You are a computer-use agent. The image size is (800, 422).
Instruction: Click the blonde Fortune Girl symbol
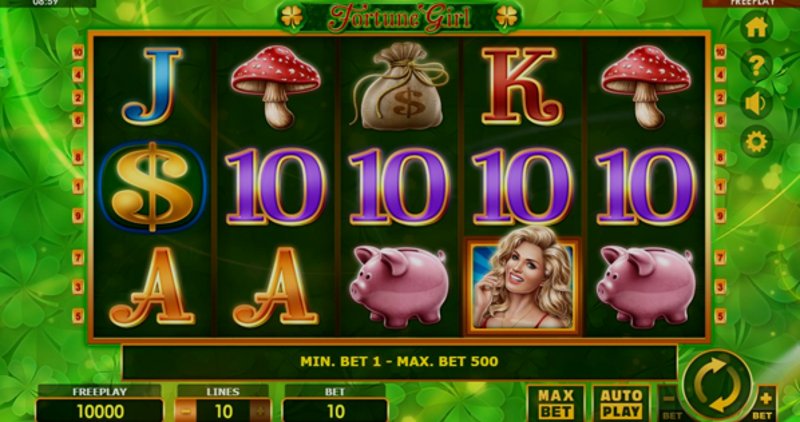click(x=523, y=284)
